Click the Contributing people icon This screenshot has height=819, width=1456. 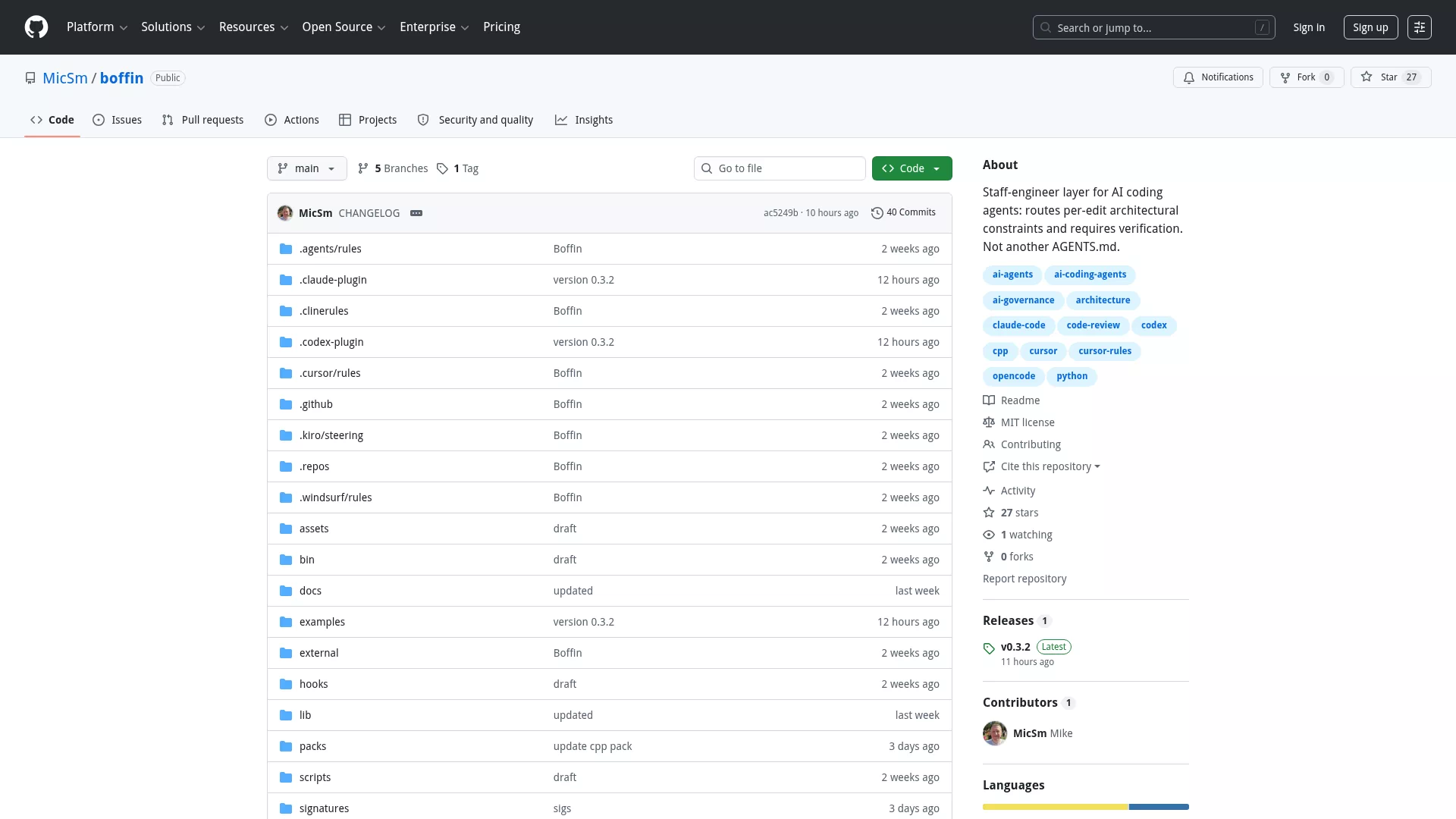point(989,444)
